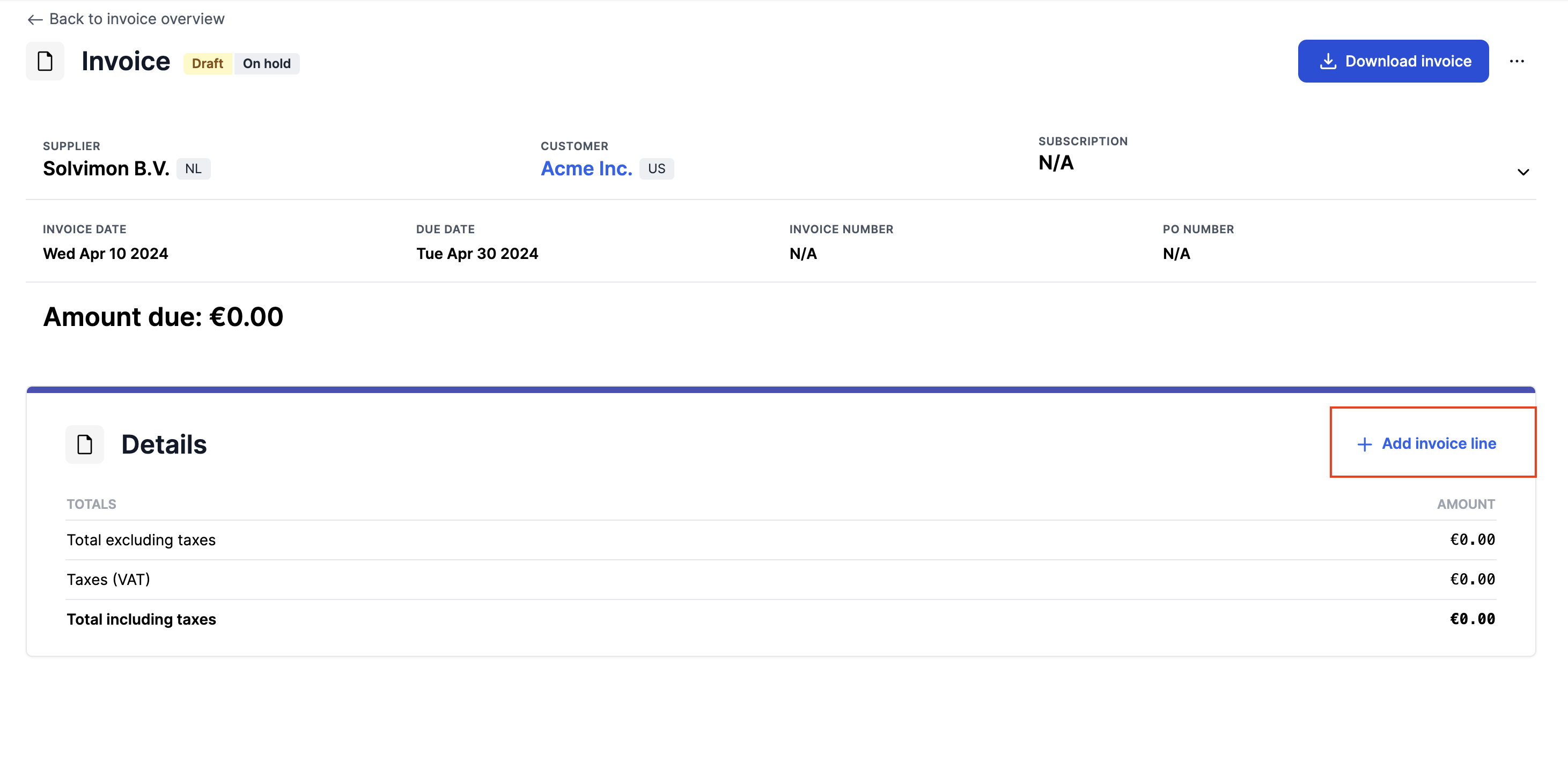
Task: Click the back arrow icon
Action: [x=35, y=19]
